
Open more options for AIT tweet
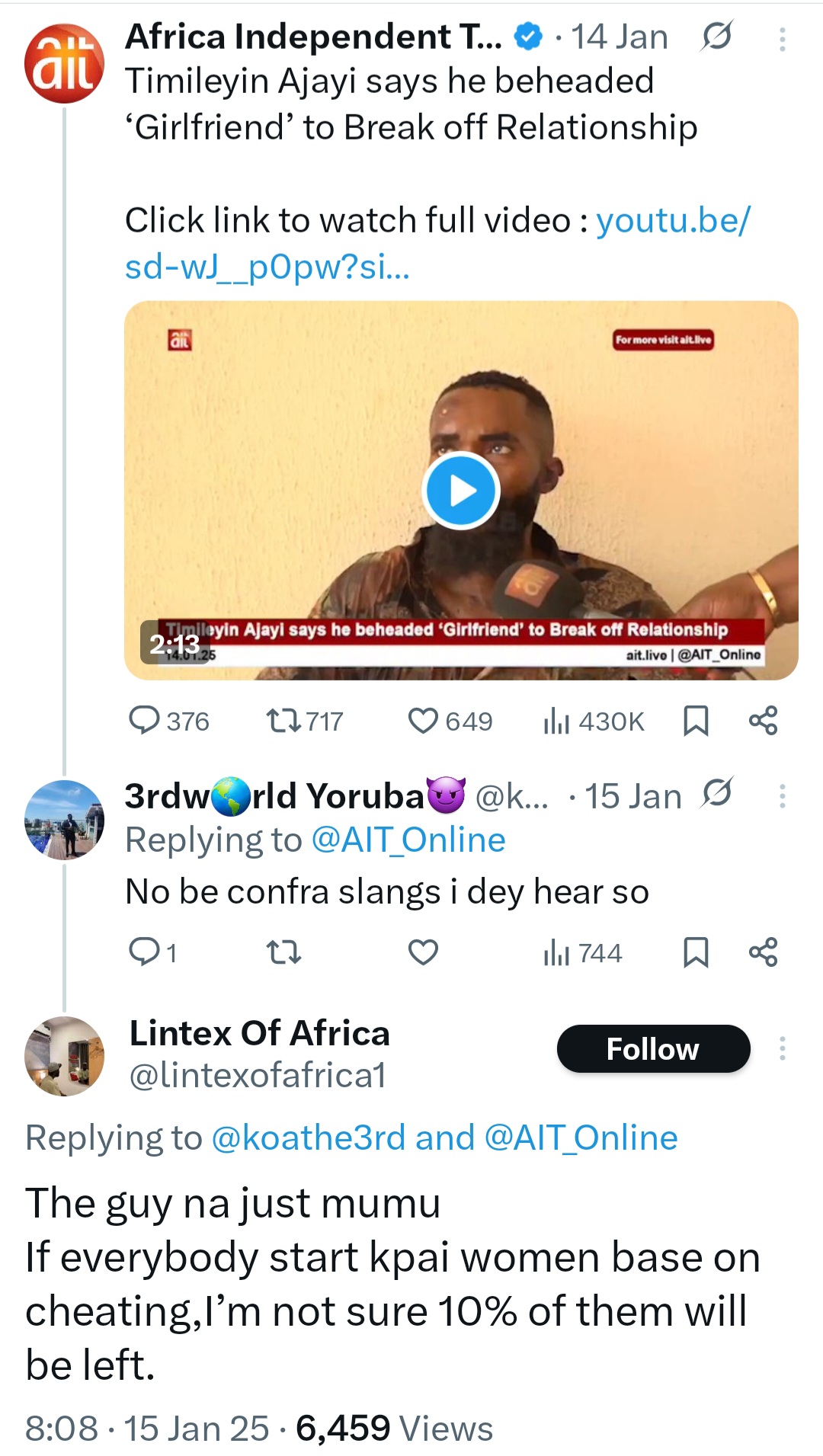(x=782, y=39)
